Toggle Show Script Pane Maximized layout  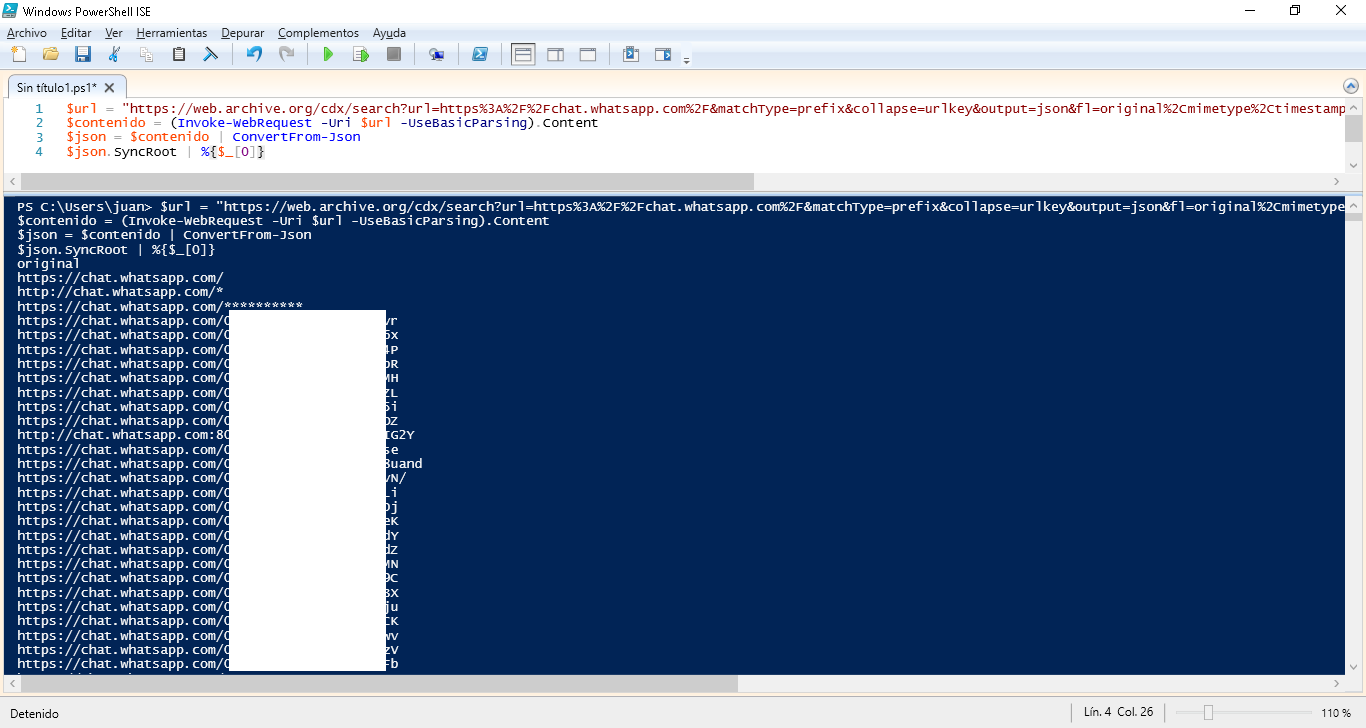[588, 54]
